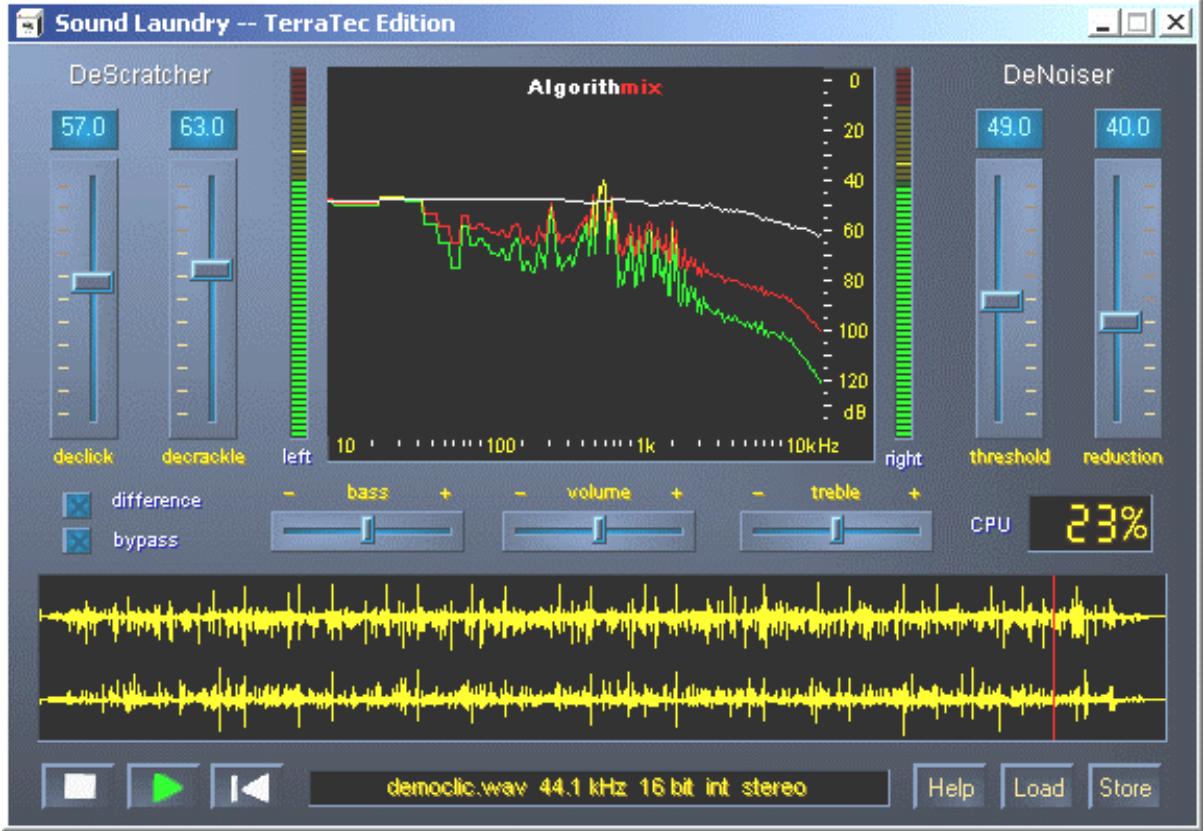Stop playback with the square stop button
This screenshot has height=831, width=1204.
coord(78,787)
